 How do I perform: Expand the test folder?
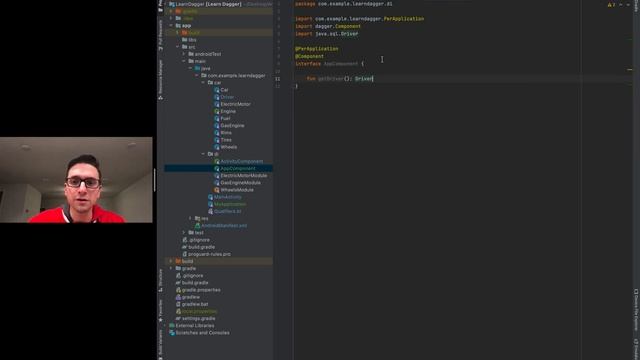[184, 233]
